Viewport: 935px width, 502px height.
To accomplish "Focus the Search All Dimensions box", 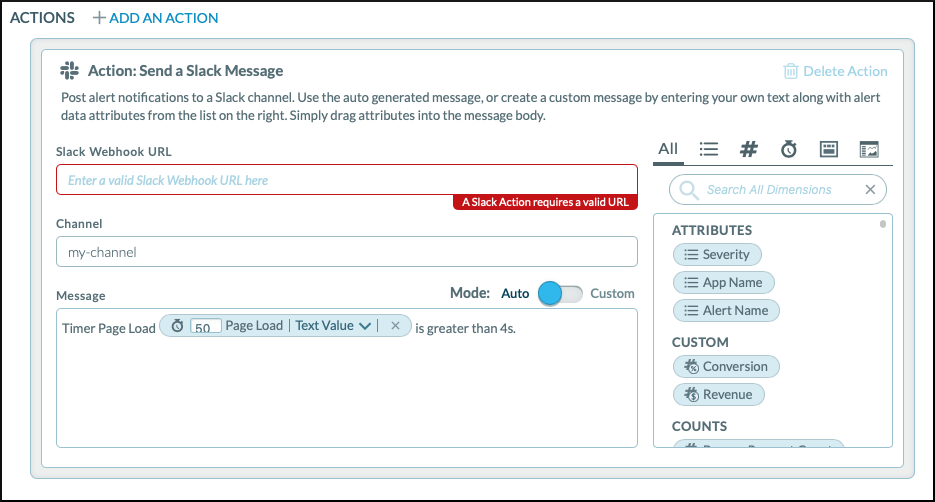I will click(768, 189).
